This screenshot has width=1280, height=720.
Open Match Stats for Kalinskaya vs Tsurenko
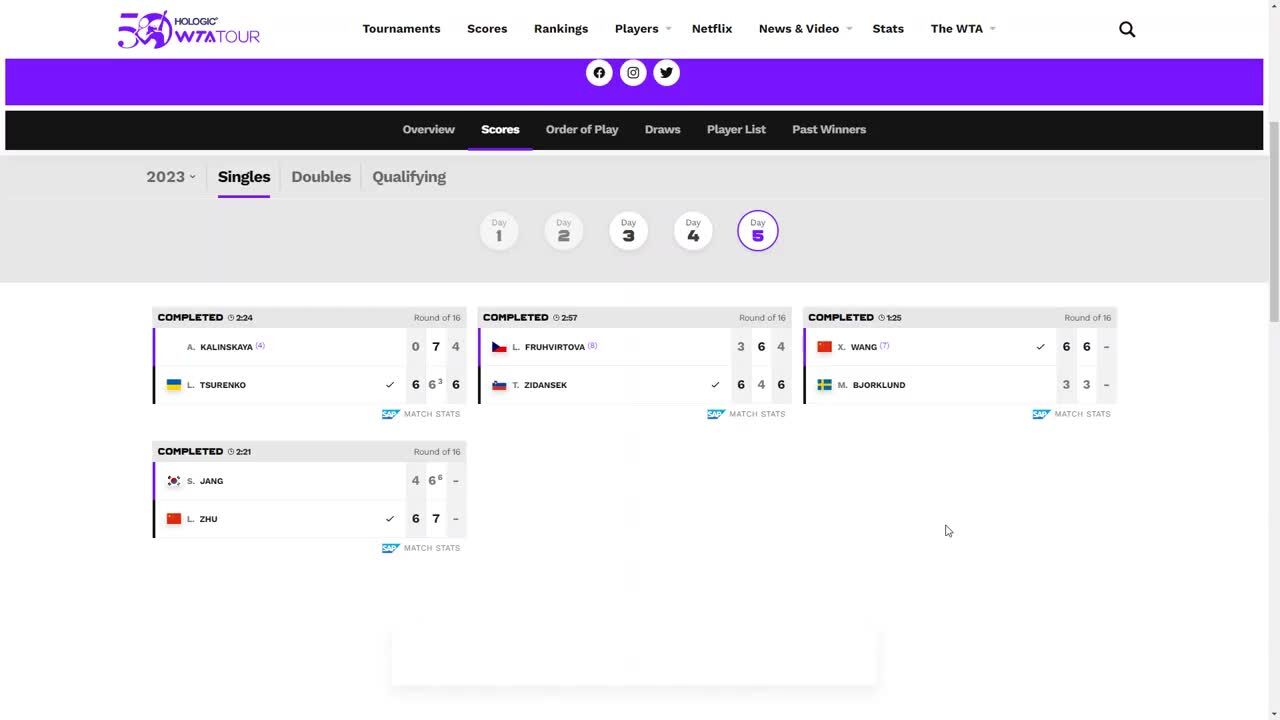432,414
